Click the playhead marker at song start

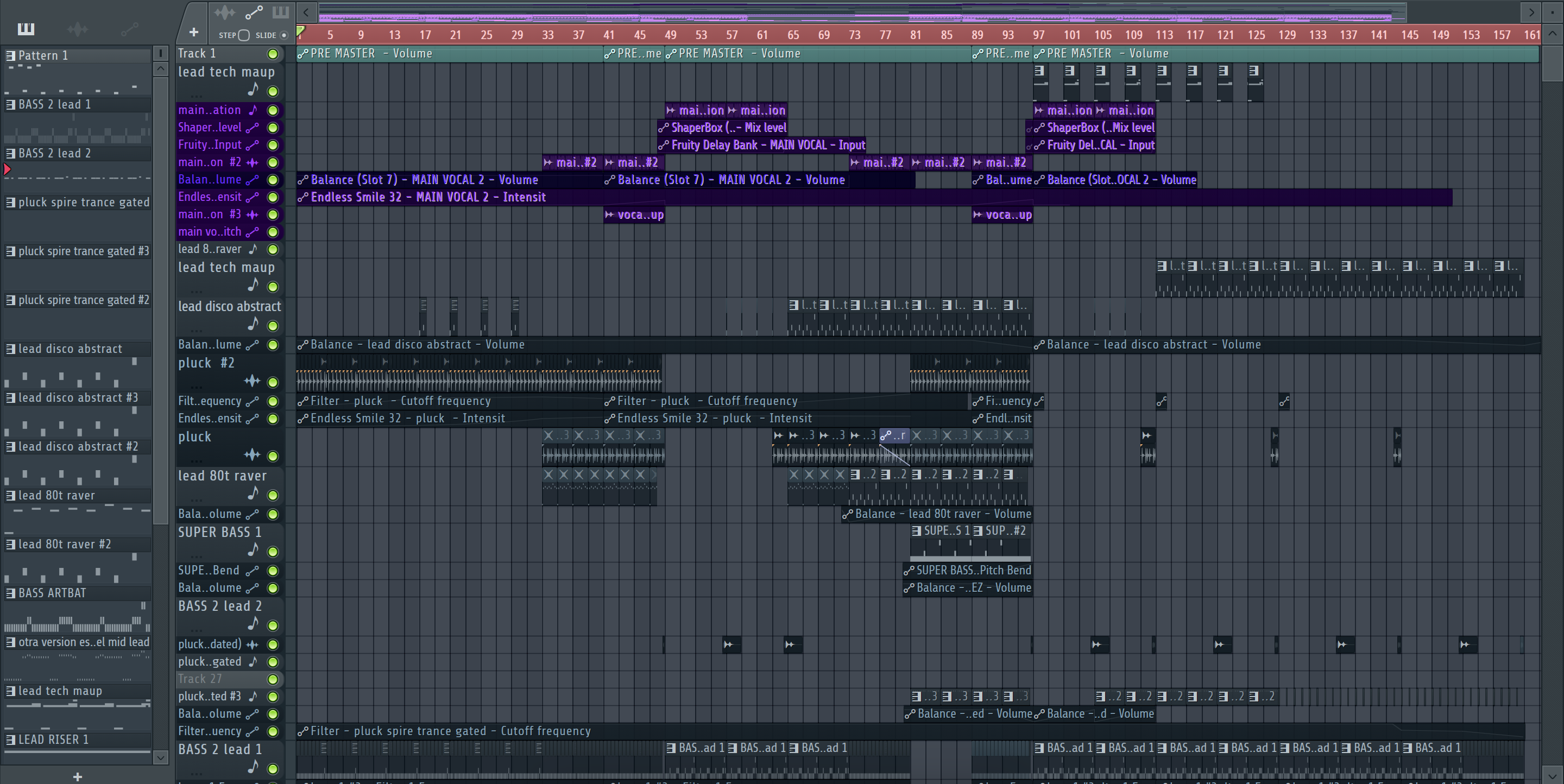(x=300, y=30)
